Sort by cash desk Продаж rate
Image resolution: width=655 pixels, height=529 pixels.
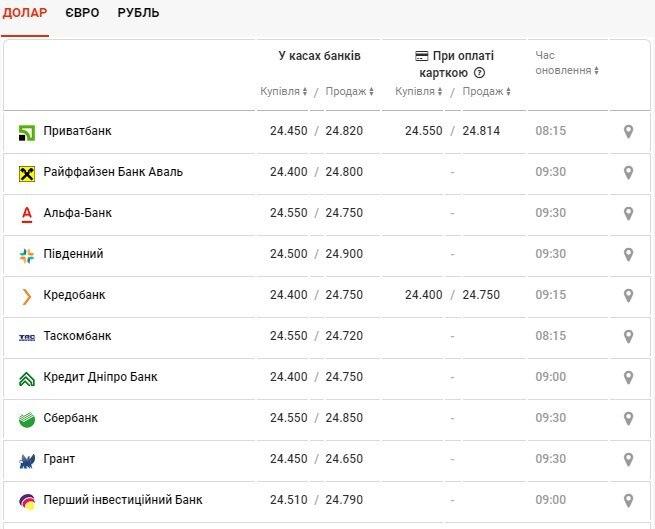[350, 91]
